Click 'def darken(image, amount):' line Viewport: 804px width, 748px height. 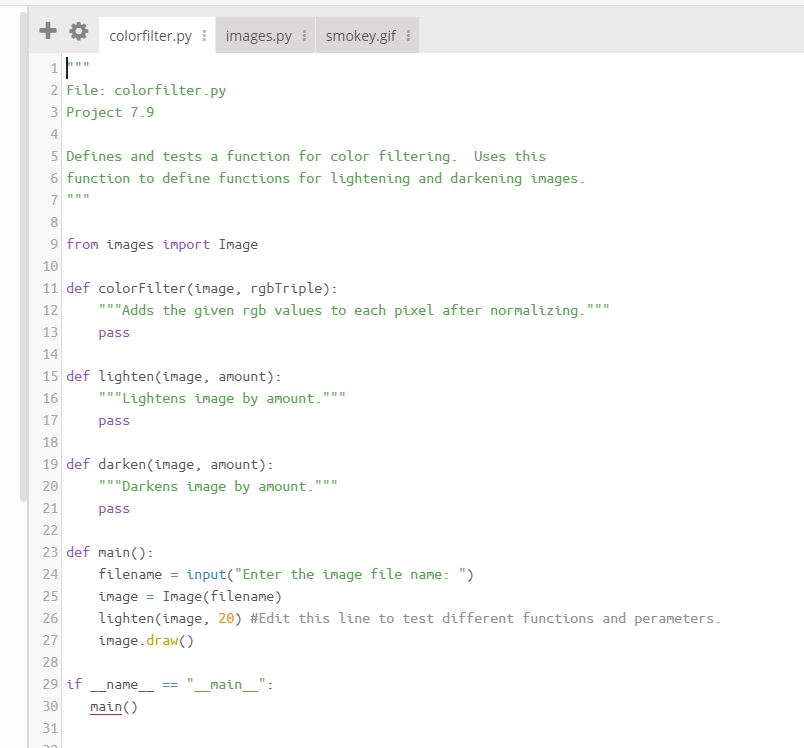click(170, 464)
